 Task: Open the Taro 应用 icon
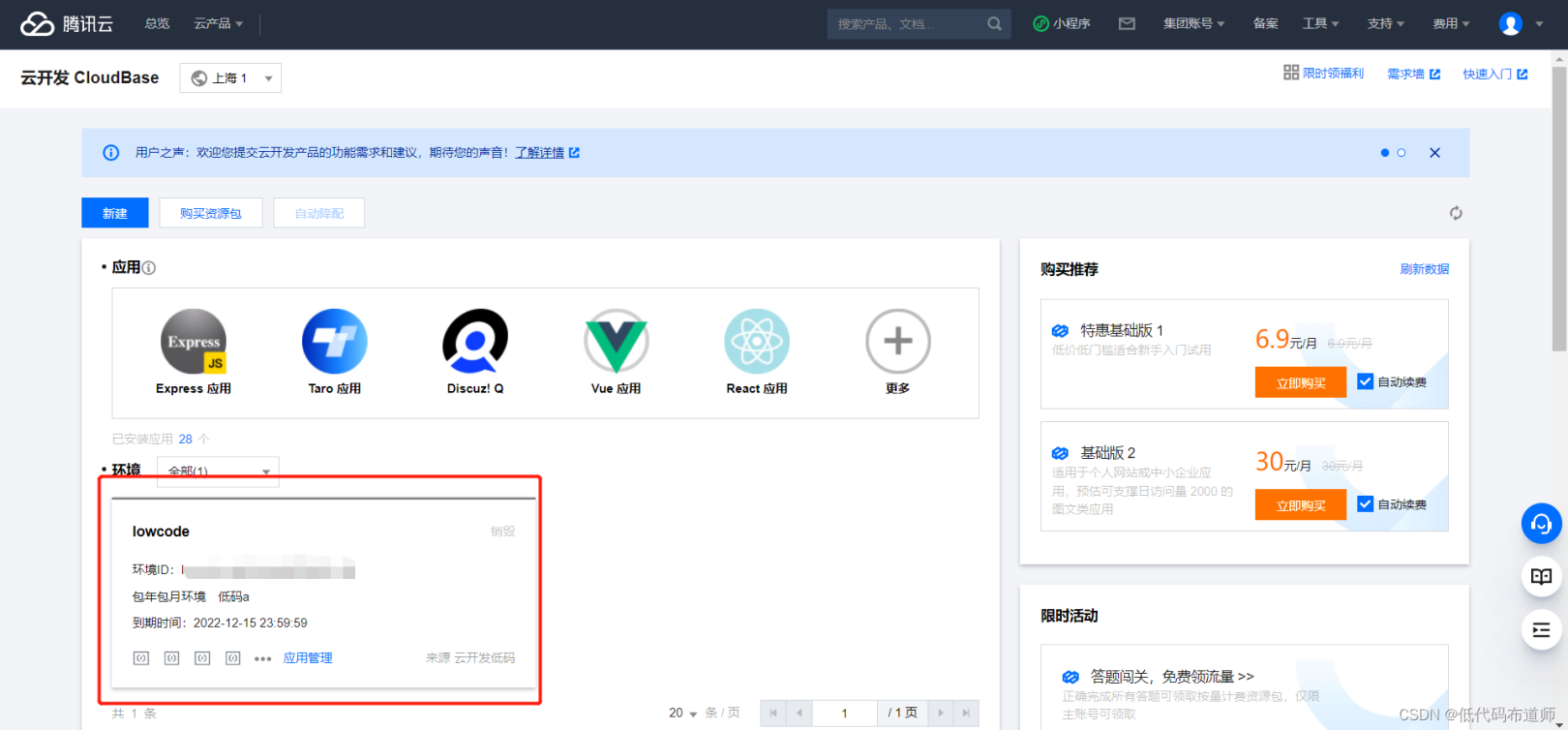tap(335, 342)
